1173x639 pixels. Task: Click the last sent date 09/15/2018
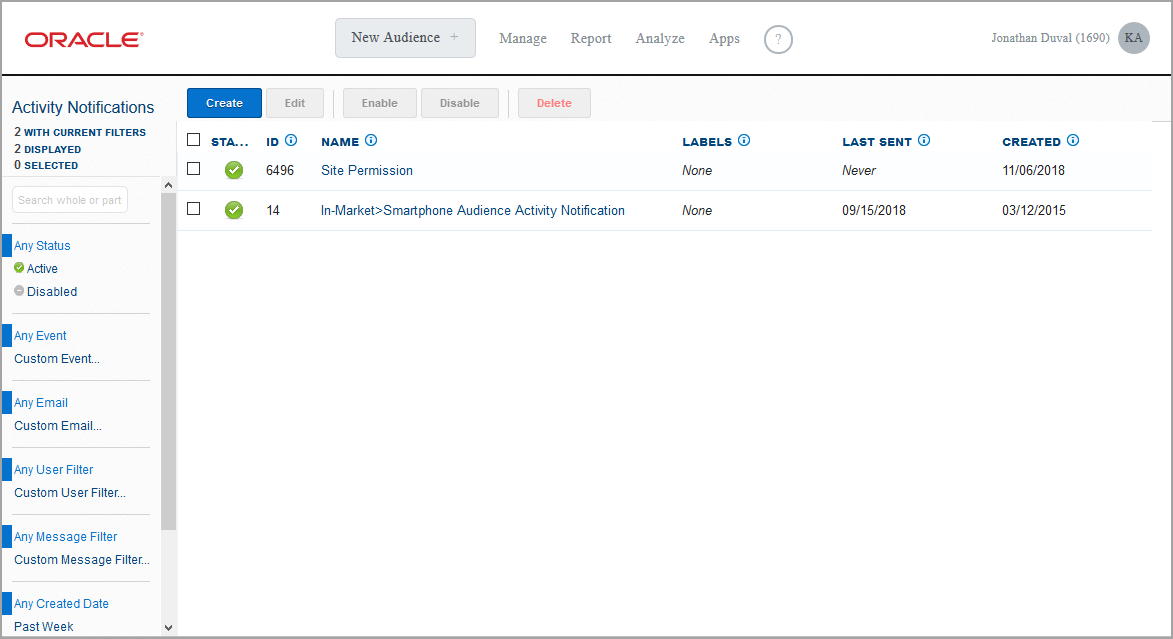(x=874, y=211)
